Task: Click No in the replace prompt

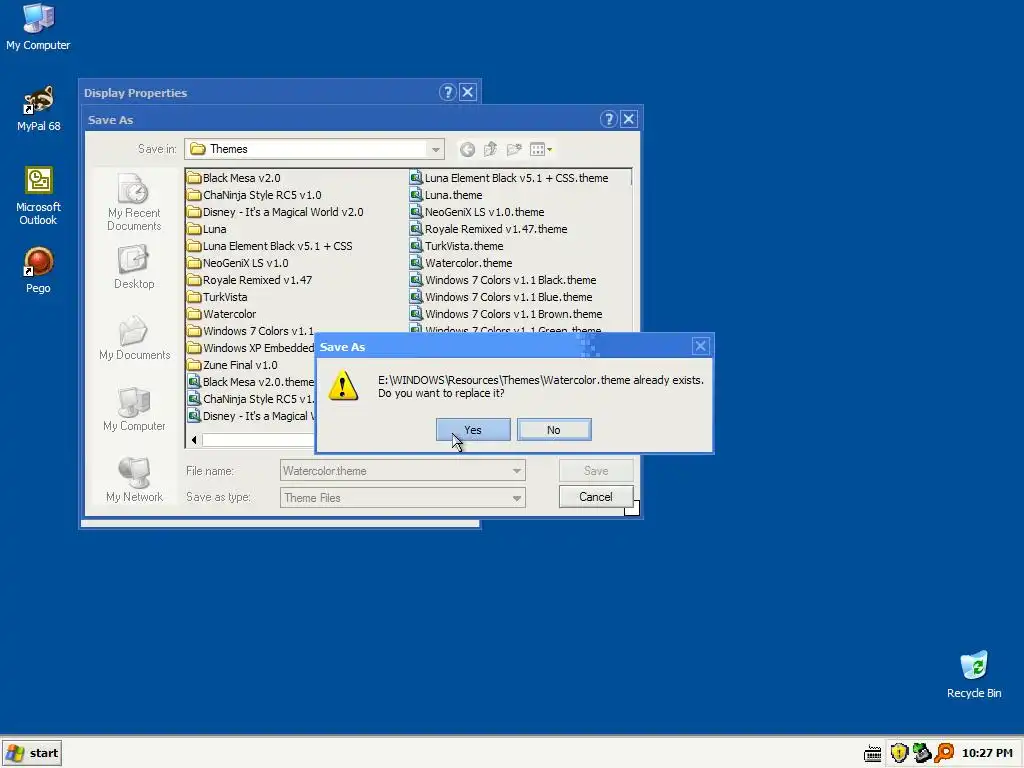Action: 554,430
